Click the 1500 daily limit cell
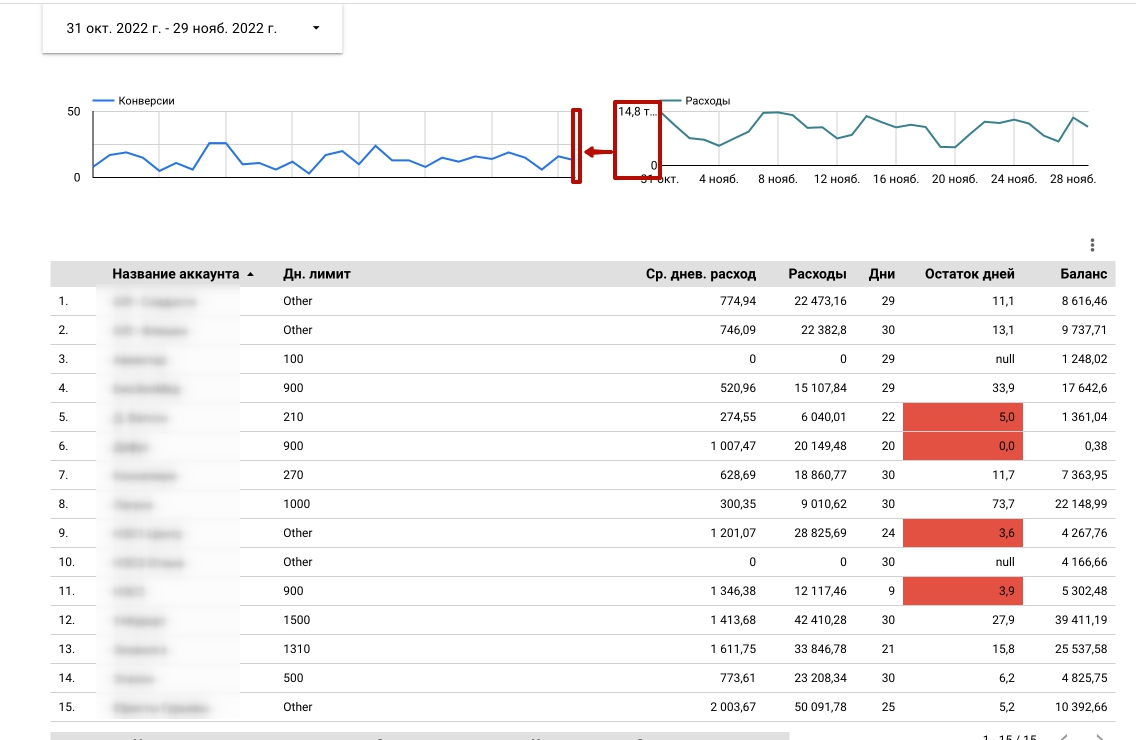This screenshot has width=1136, height=740. click(297, 620)
